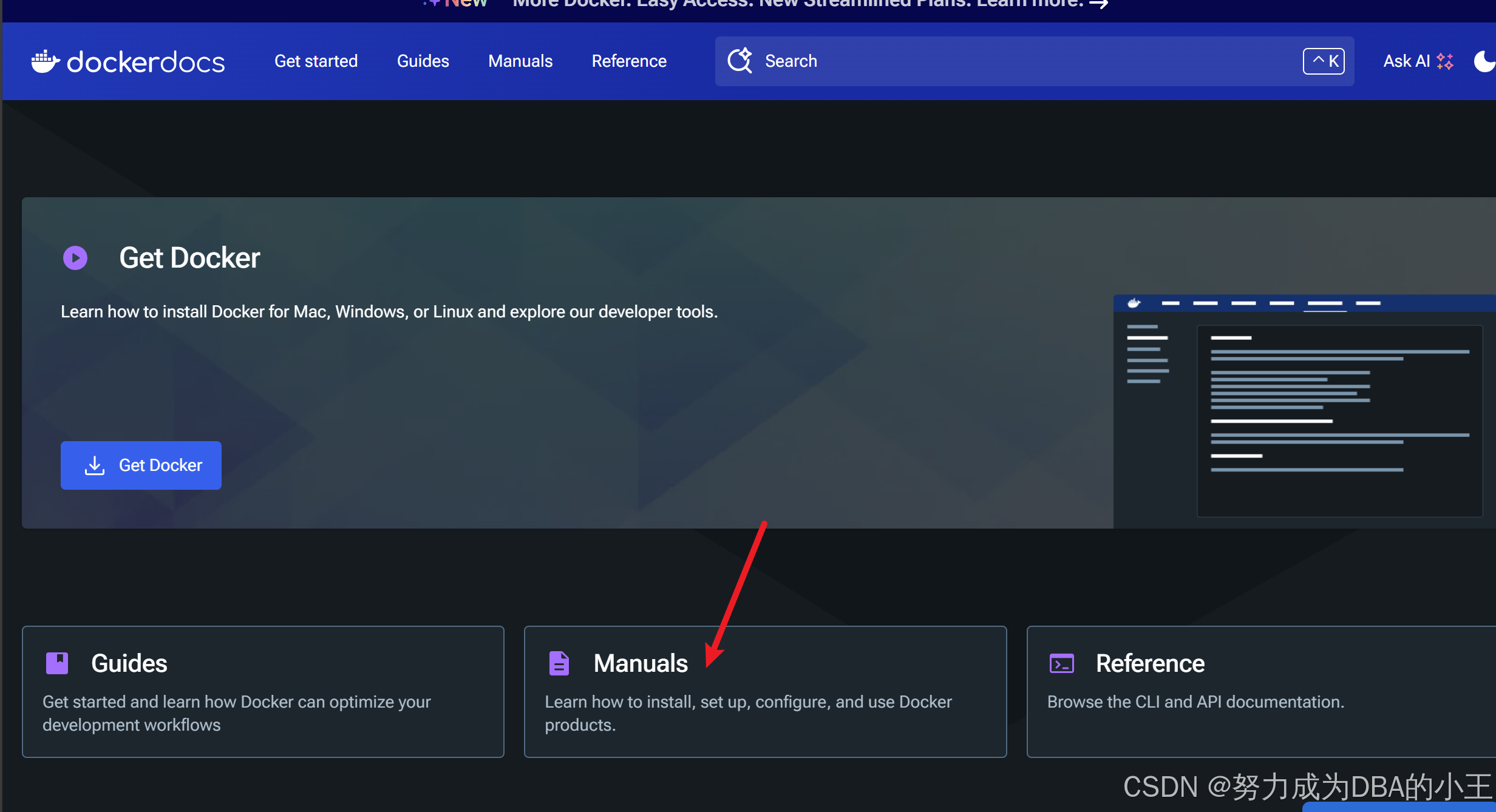Click the Ask AI sparkles icon

pyautogui.click(x=1445, y=61)
